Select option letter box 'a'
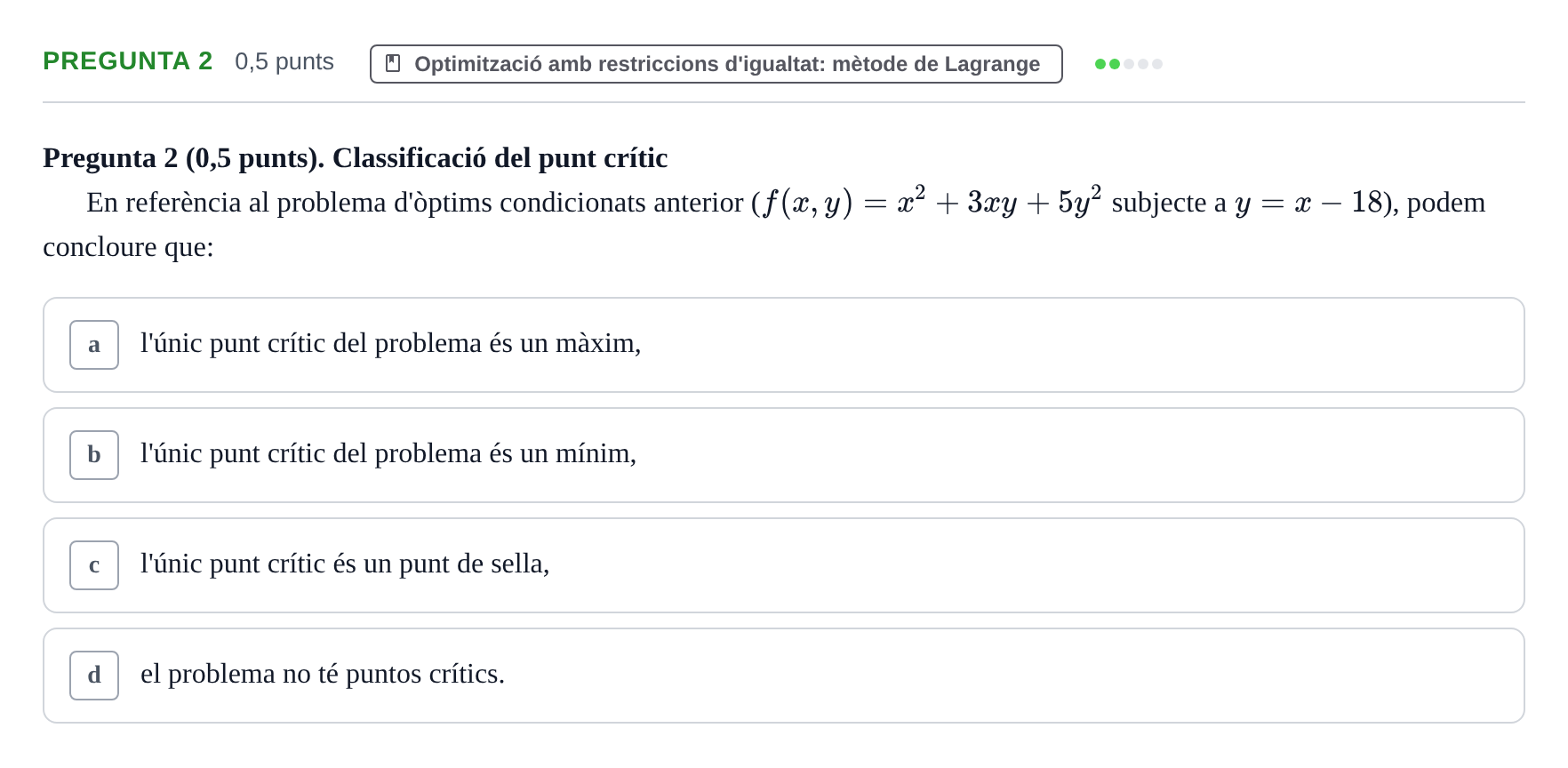The image size is (1568, 768). 94,345
